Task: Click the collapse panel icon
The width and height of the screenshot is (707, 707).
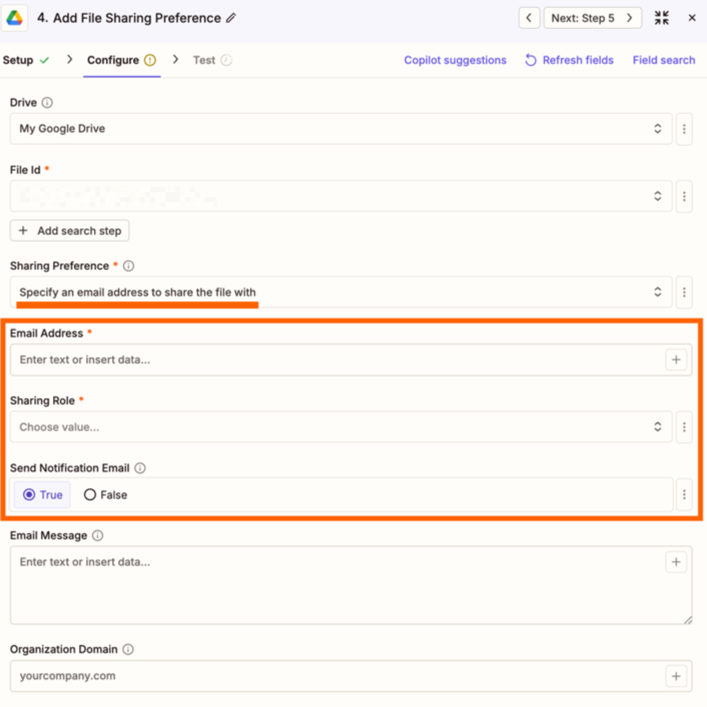Action: coord(662,18)
